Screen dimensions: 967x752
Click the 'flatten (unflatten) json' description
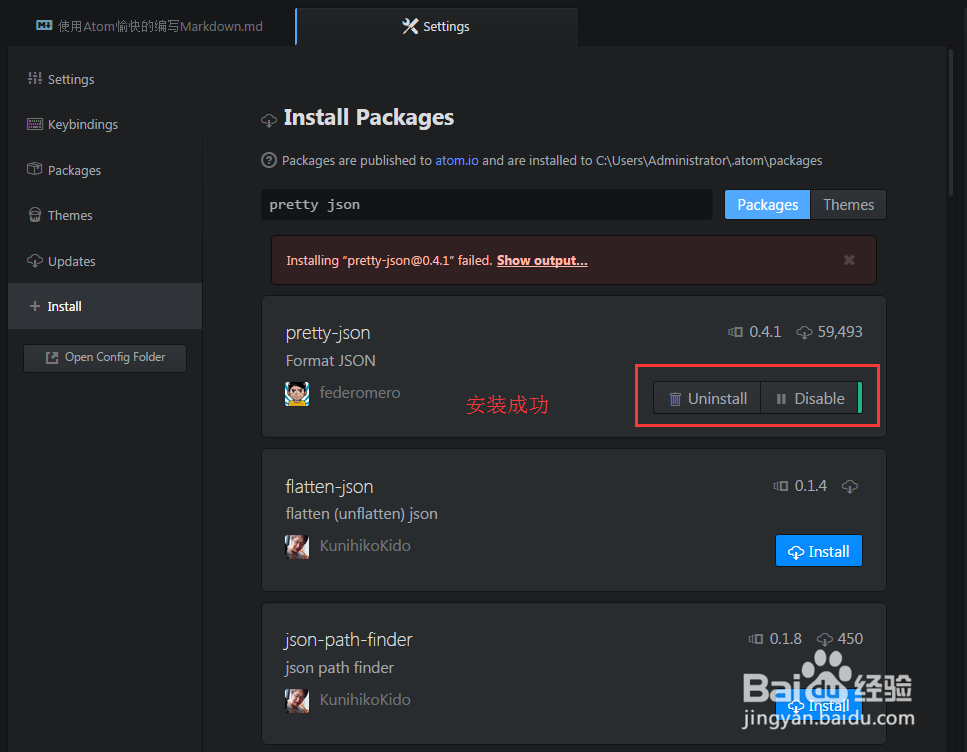click(x=361, y=514)
